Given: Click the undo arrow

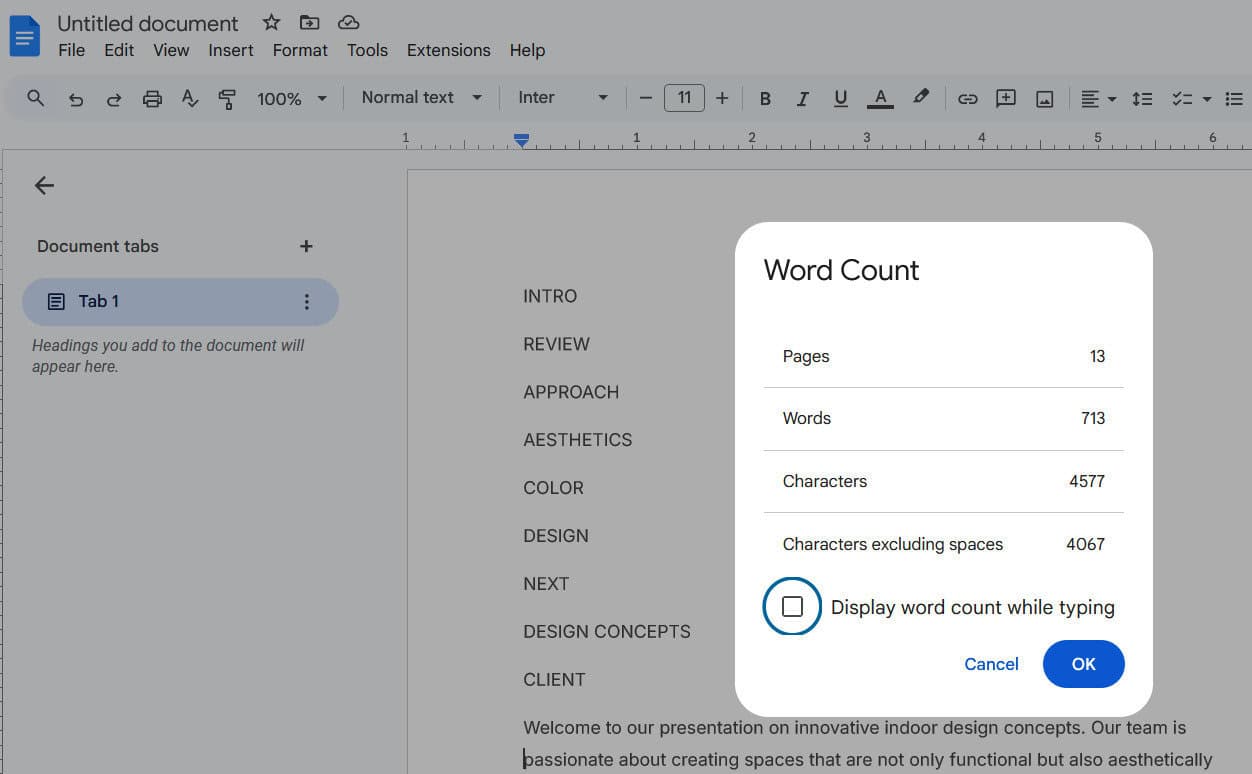Looking at the screenshot, I should coord(75,98).
